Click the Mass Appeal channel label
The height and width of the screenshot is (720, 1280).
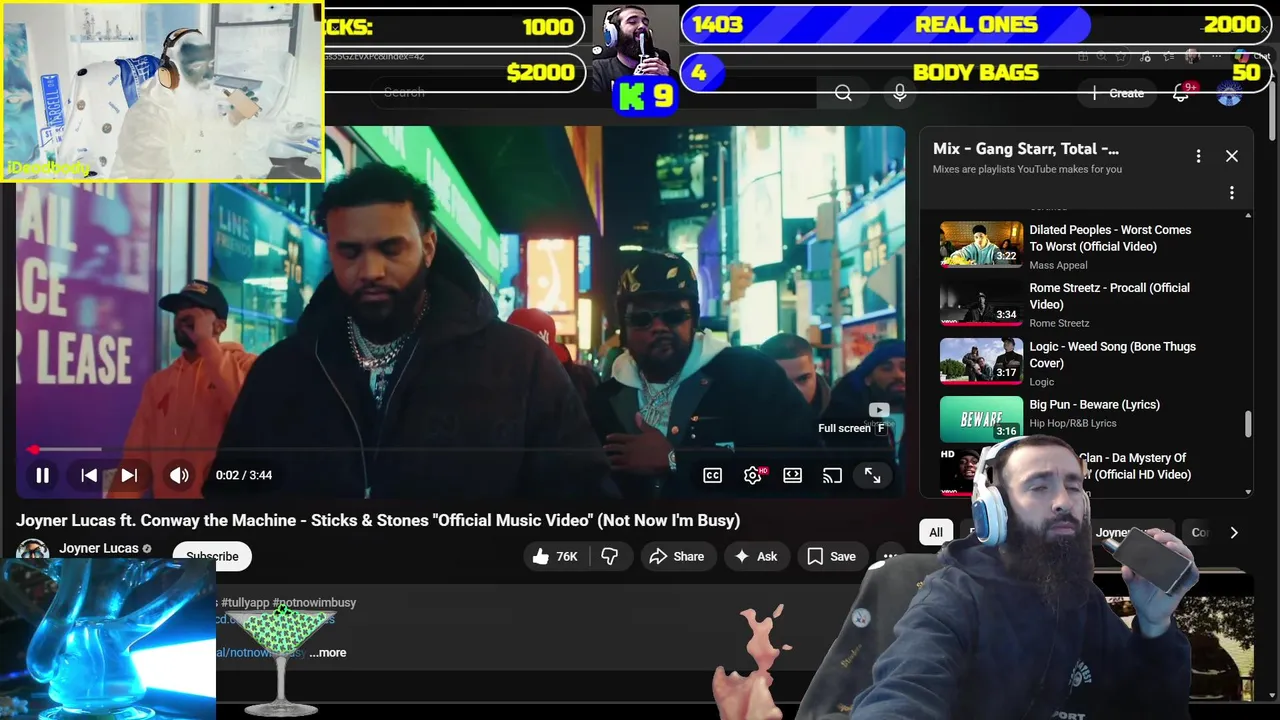(x=1058, y=266)
